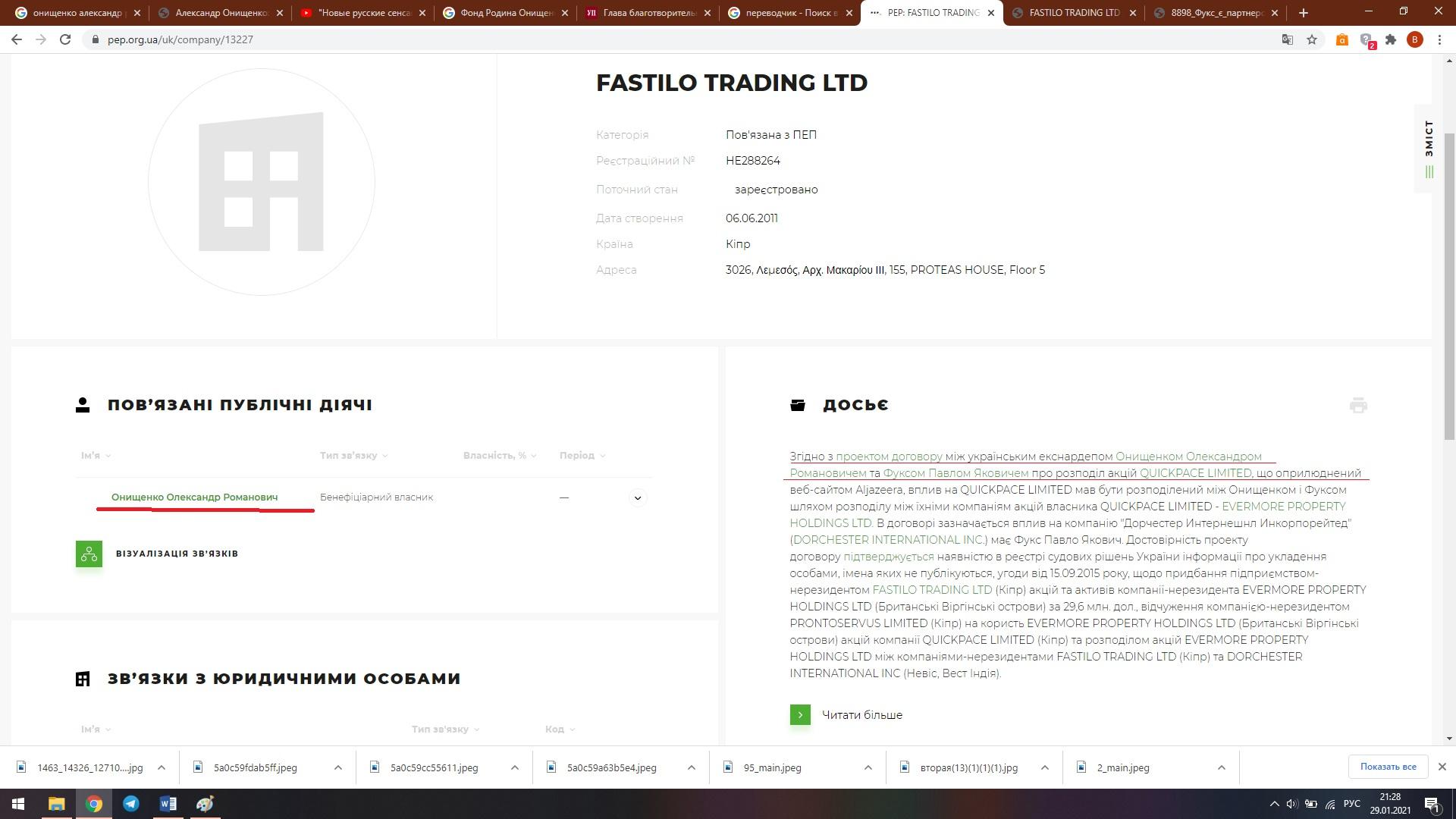The height and width of the screenshot is (819, 1456).
Task: Reload the page
Action: pos(65,39)
